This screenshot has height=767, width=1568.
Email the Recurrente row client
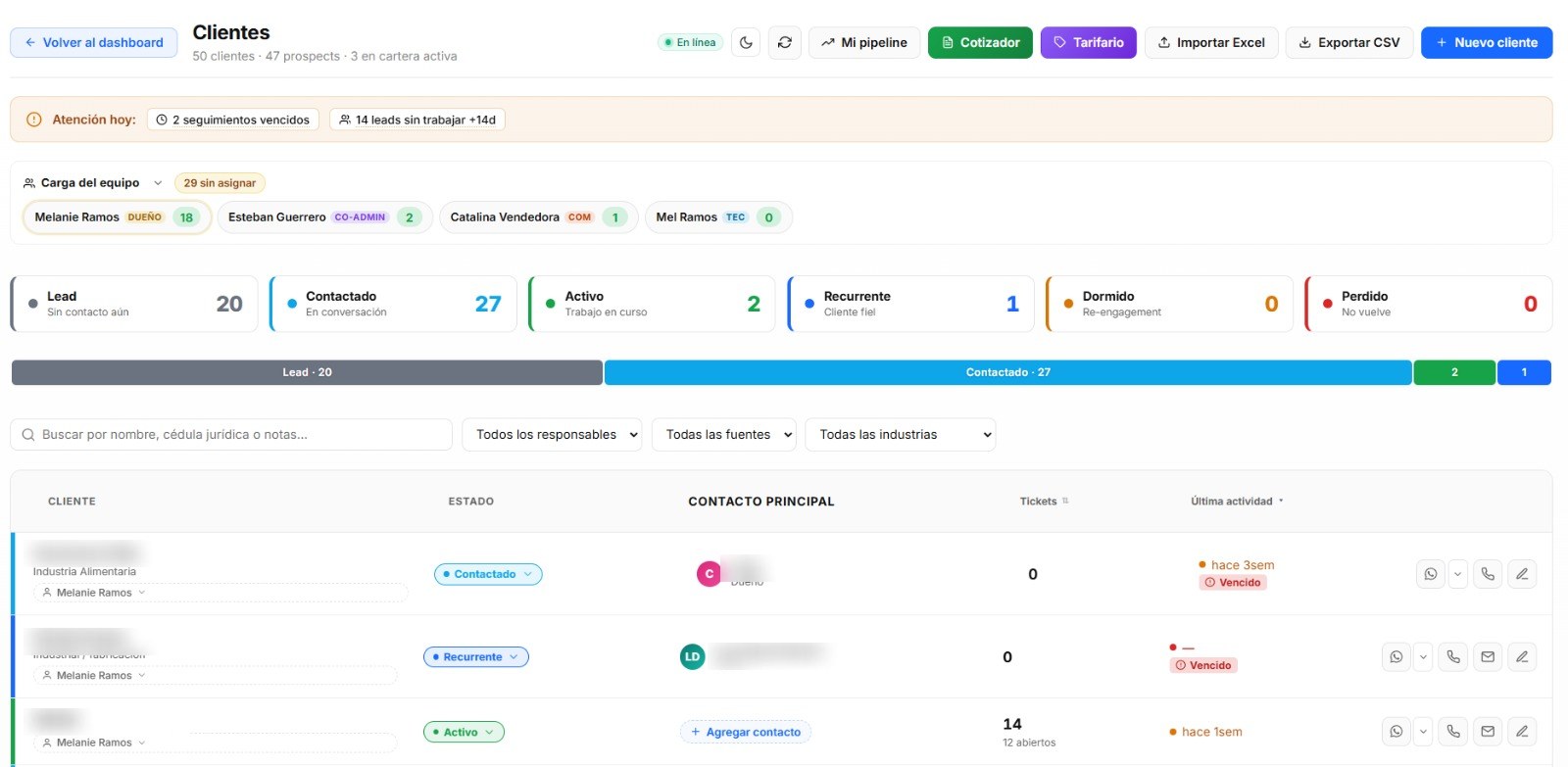coord(1488,656)
